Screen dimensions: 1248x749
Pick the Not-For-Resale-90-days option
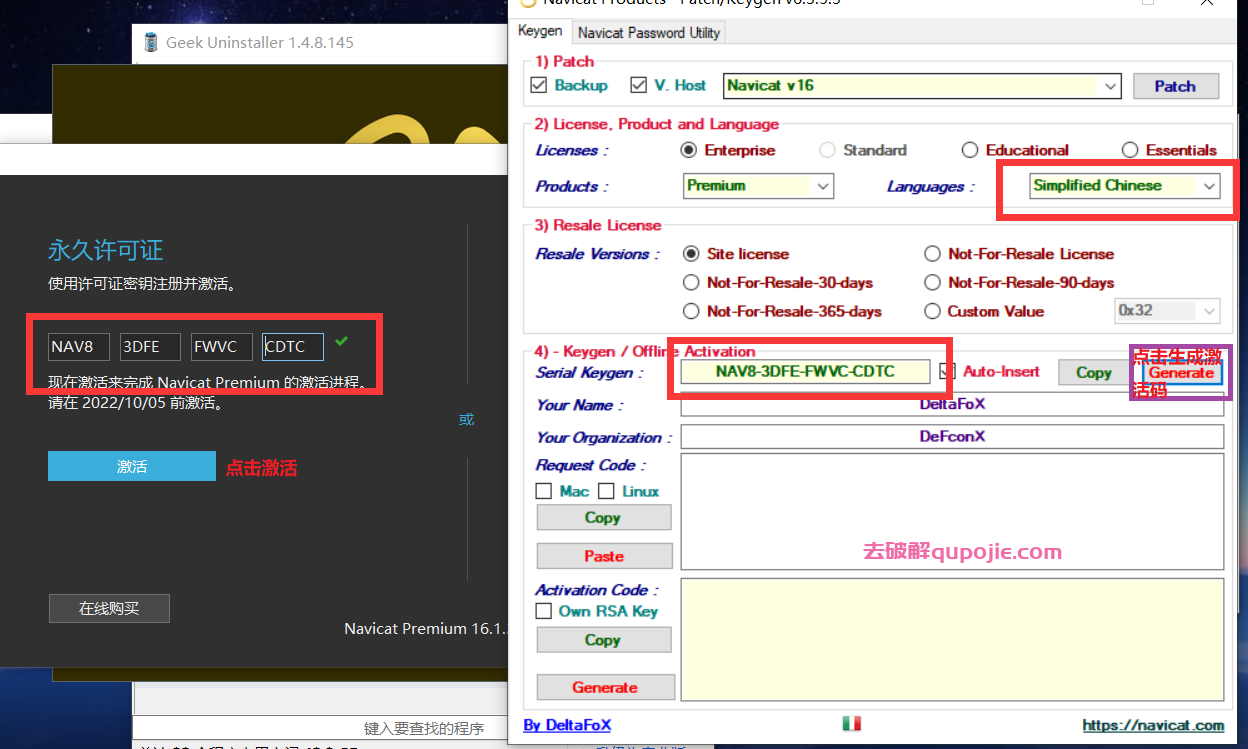point(932,283)
